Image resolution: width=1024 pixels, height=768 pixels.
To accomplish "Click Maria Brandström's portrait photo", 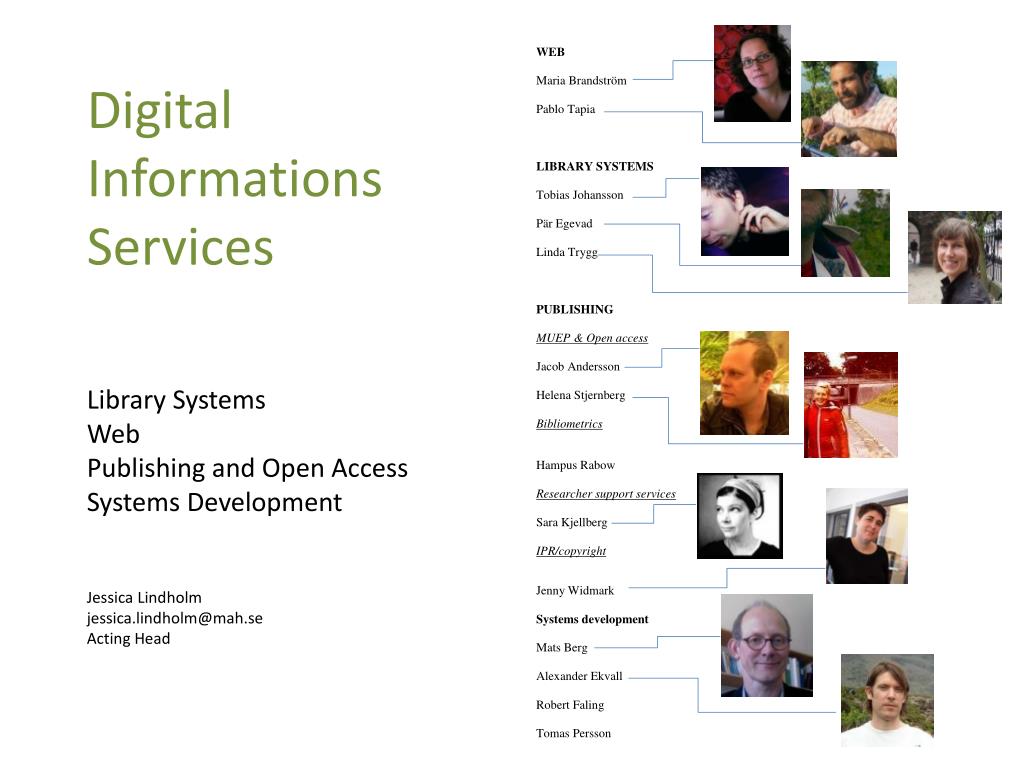I will tap(752, 73).
